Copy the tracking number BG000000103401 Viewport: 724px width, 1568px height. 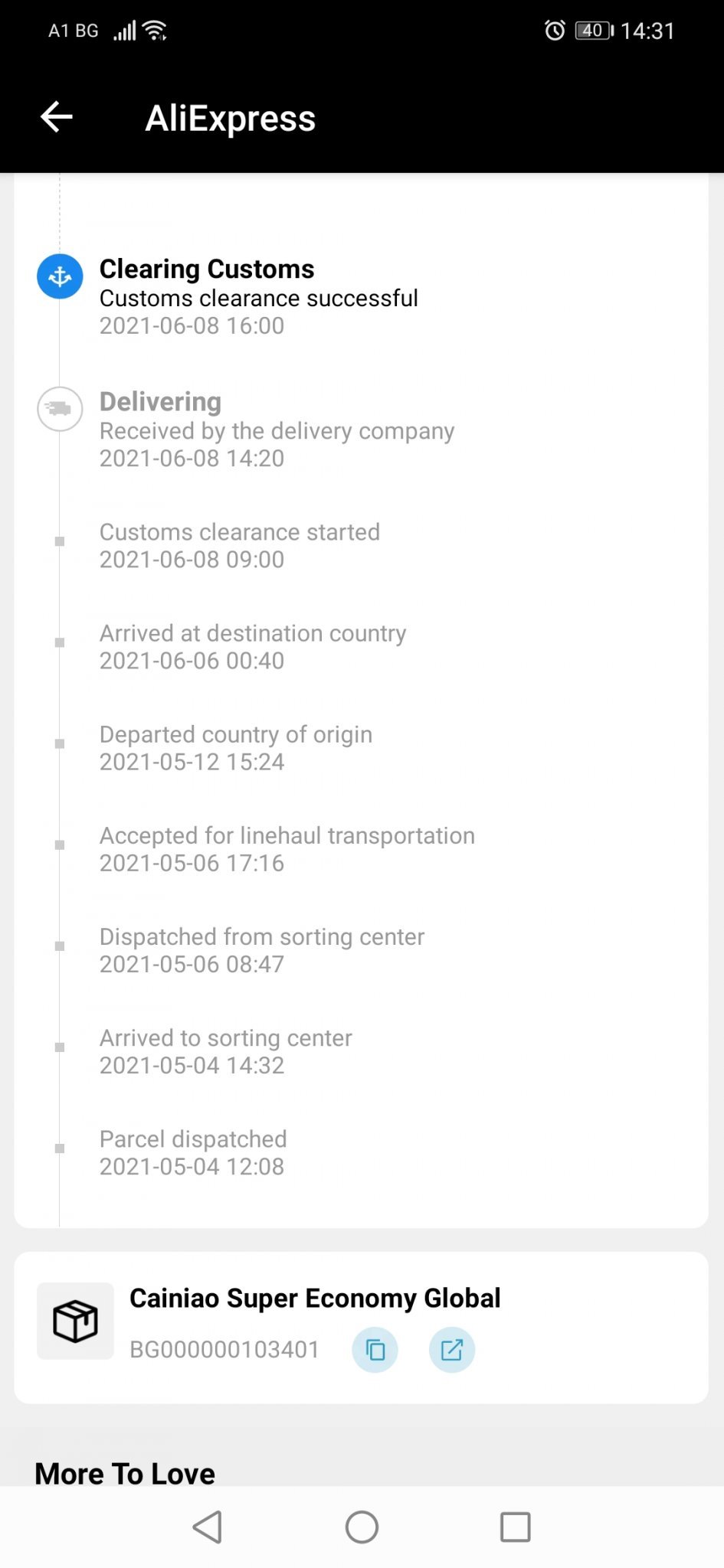pyautogui.click(x=375, y=1349)
